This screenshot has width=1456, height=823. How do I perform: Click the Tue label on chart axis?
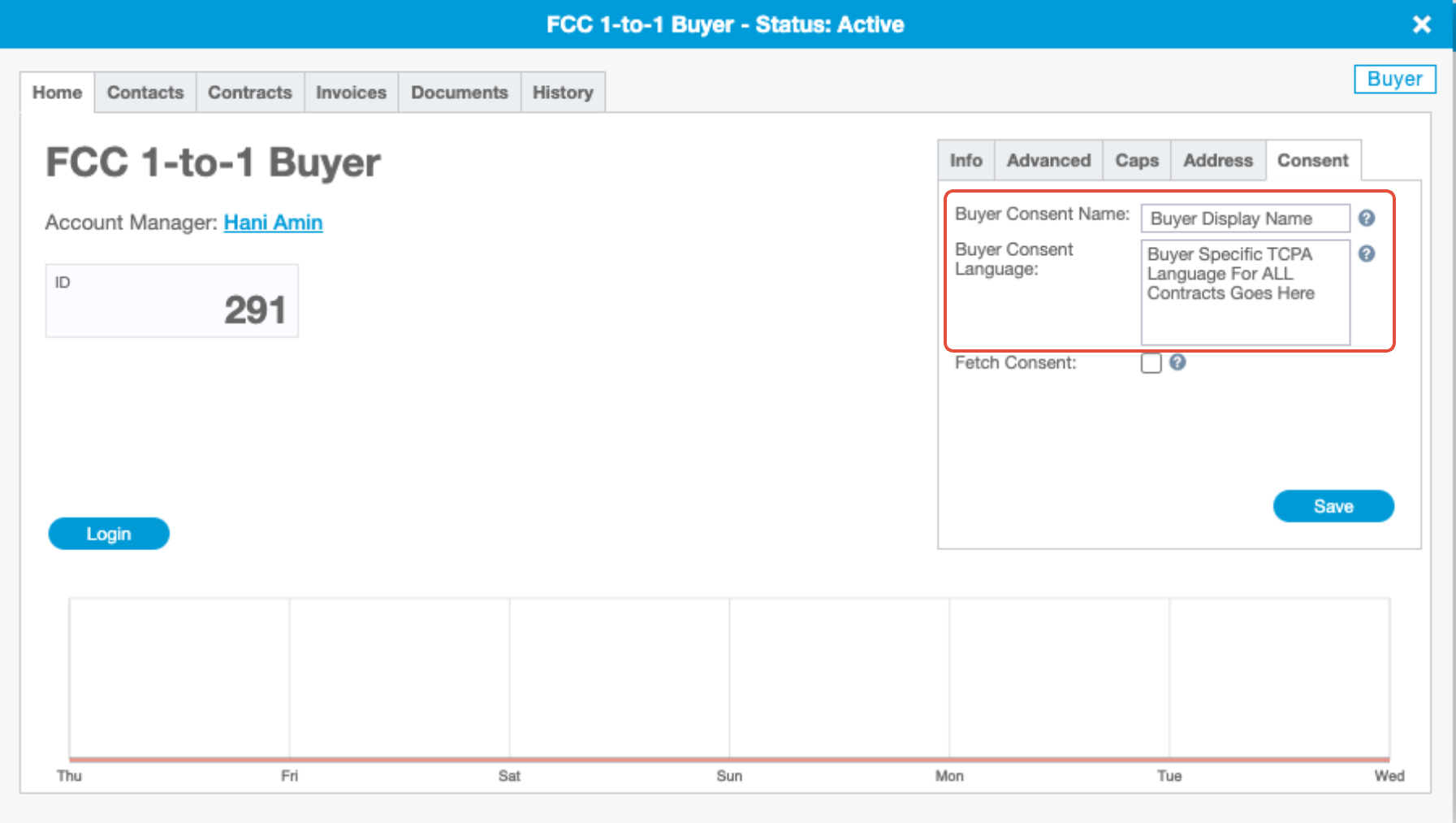[1169, 776]
